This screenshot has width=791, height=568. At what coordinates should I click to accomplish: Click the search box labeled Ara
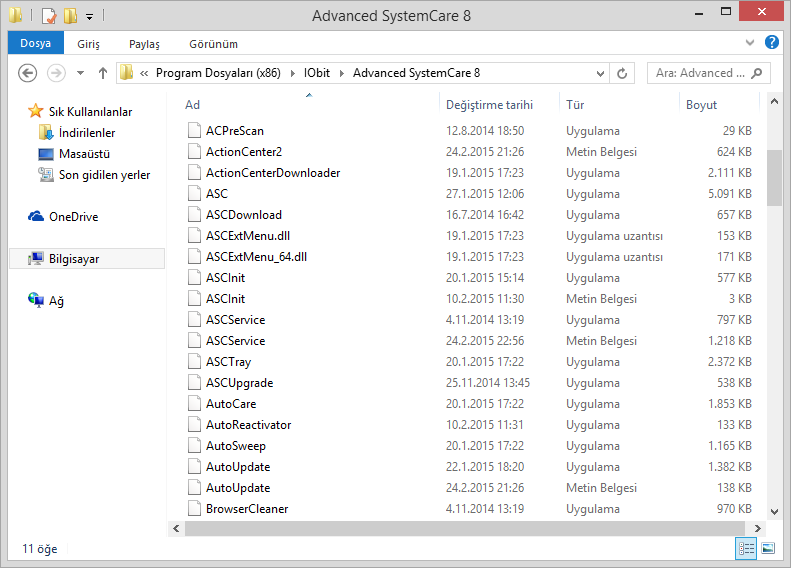705,73
